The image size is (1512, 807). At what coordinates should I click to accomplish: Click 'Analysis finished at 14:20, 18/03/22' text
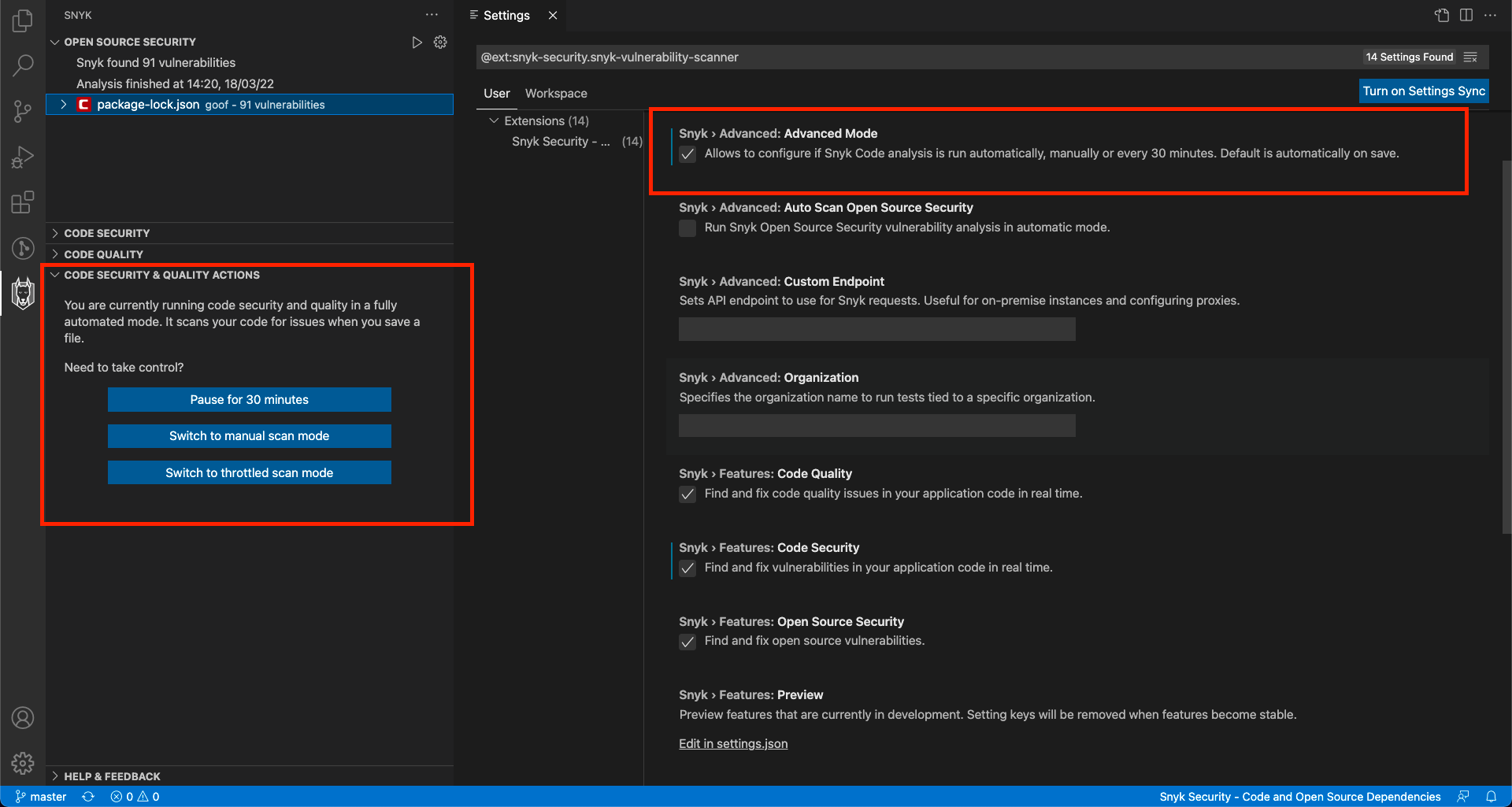[x=175, y=83]
